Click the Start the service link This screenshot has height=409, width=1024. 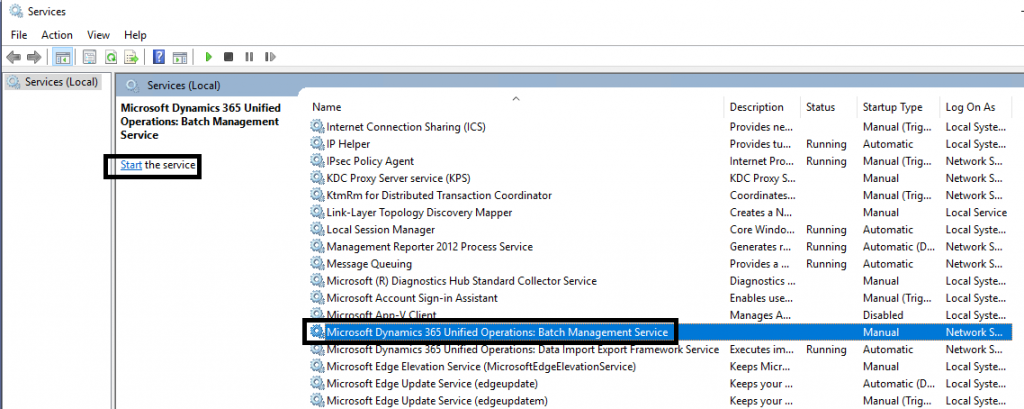131,164
